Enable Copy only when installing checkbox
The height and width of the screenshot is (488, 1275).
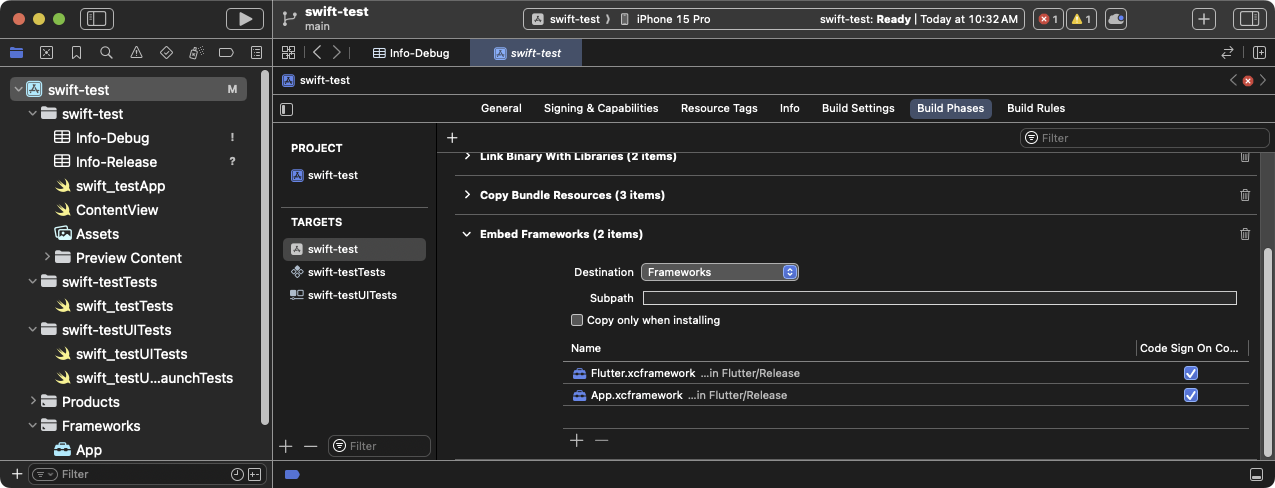point(577,320)
